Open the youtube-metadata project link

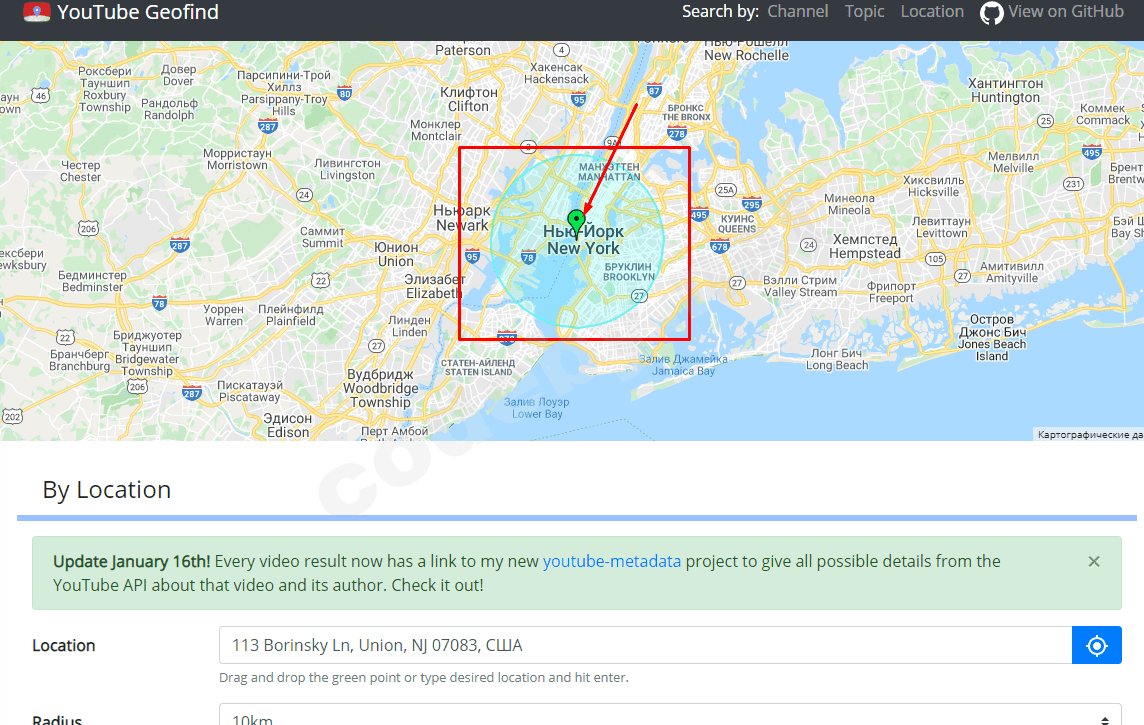(611, 561)
